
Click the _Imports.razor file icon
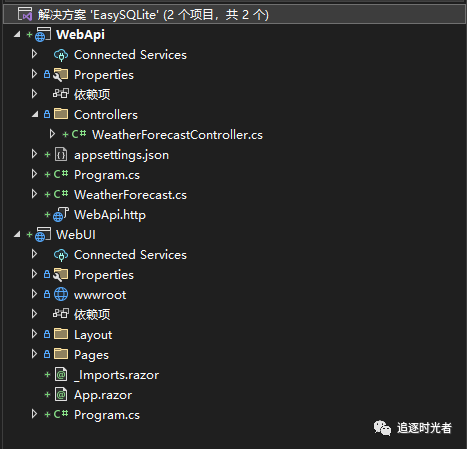point(61,375)
